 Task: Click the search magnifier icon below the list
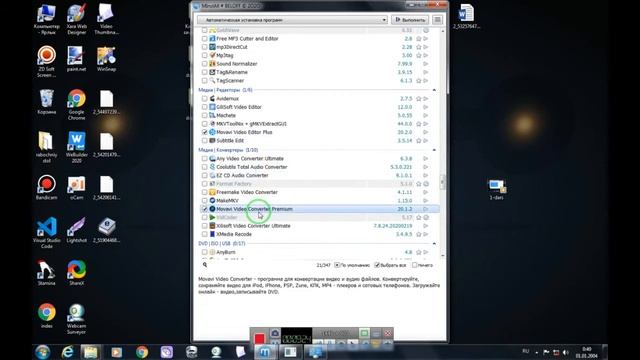coord(205,265)
